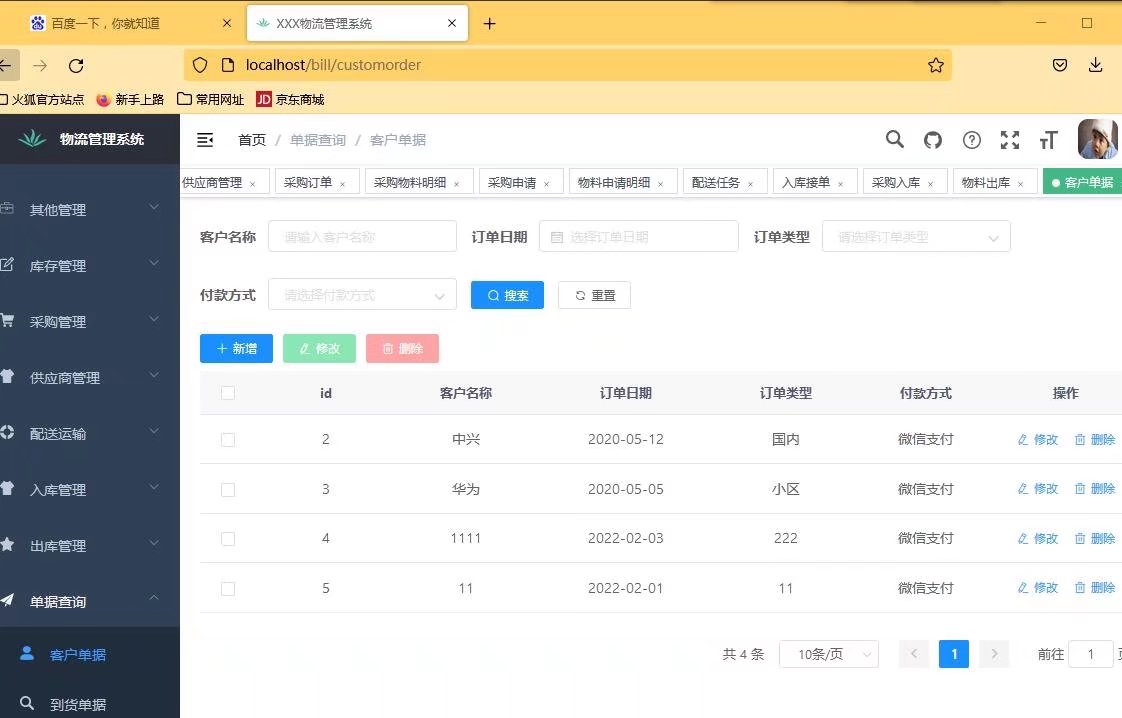Viewport: 1122px width, 718px height.
Task: Click the help question mark icon
Action: [971, 140]
